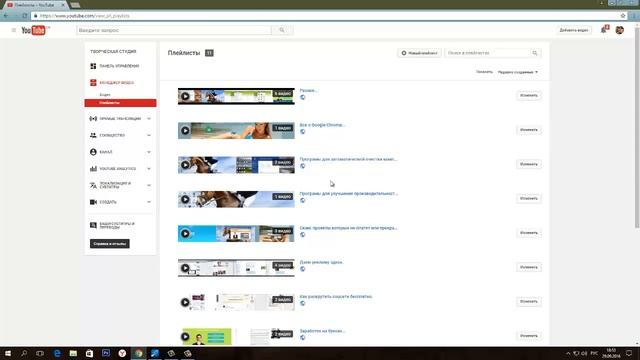Open the playlist sort order dropdown
This screenshot has width=640, height=360.
(x=518, y=72)
